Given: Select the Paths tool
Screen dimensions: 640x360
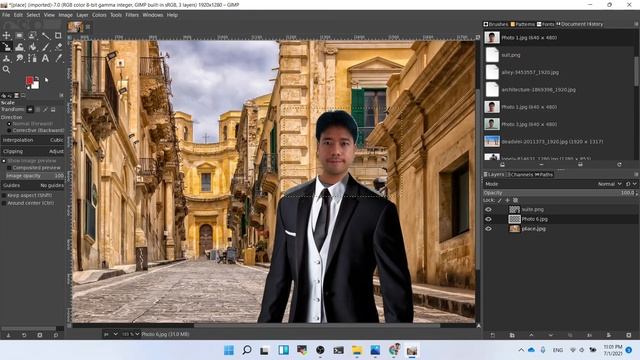Looking at the screenshot, I should click(x=32, y=58).
